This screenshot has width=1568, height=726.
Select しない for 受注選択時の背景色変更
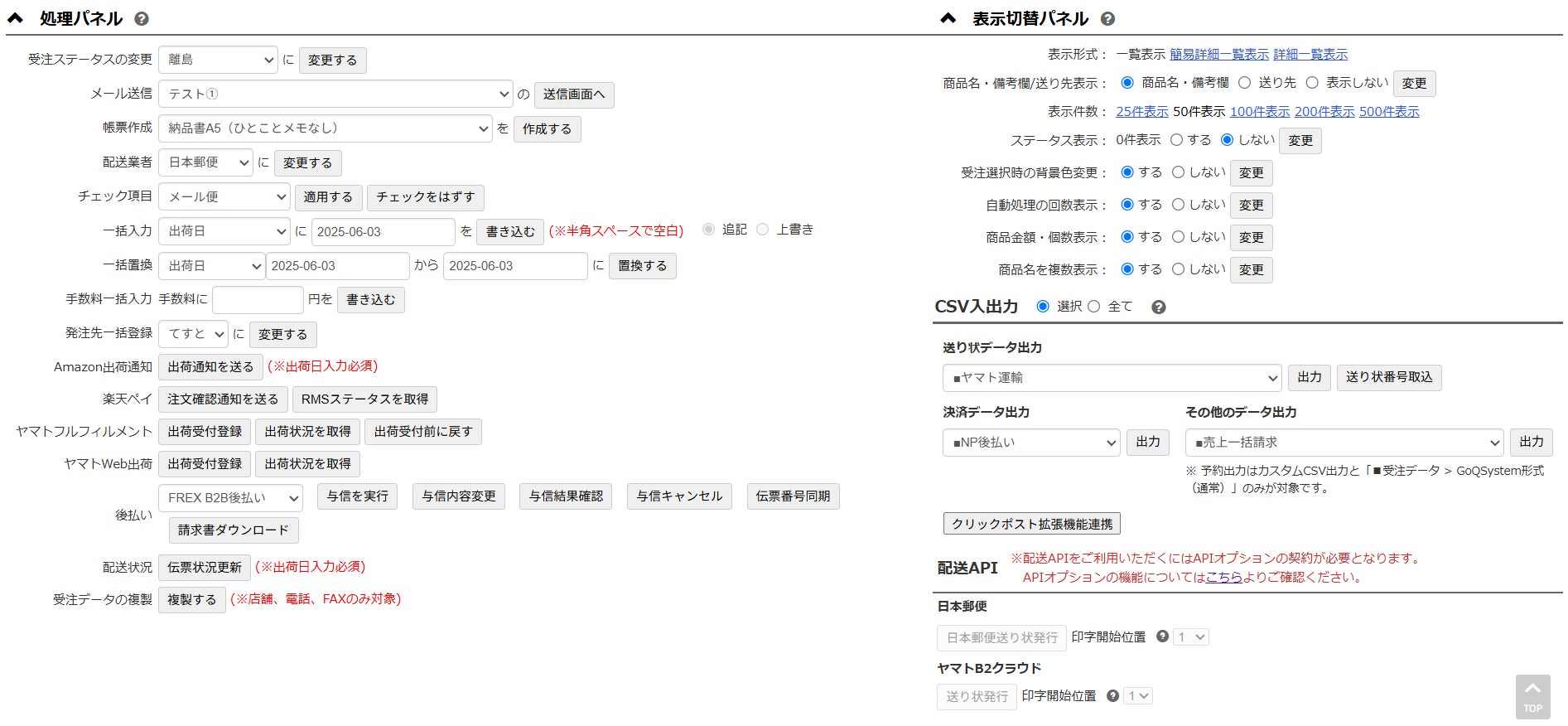point(1178,172)
